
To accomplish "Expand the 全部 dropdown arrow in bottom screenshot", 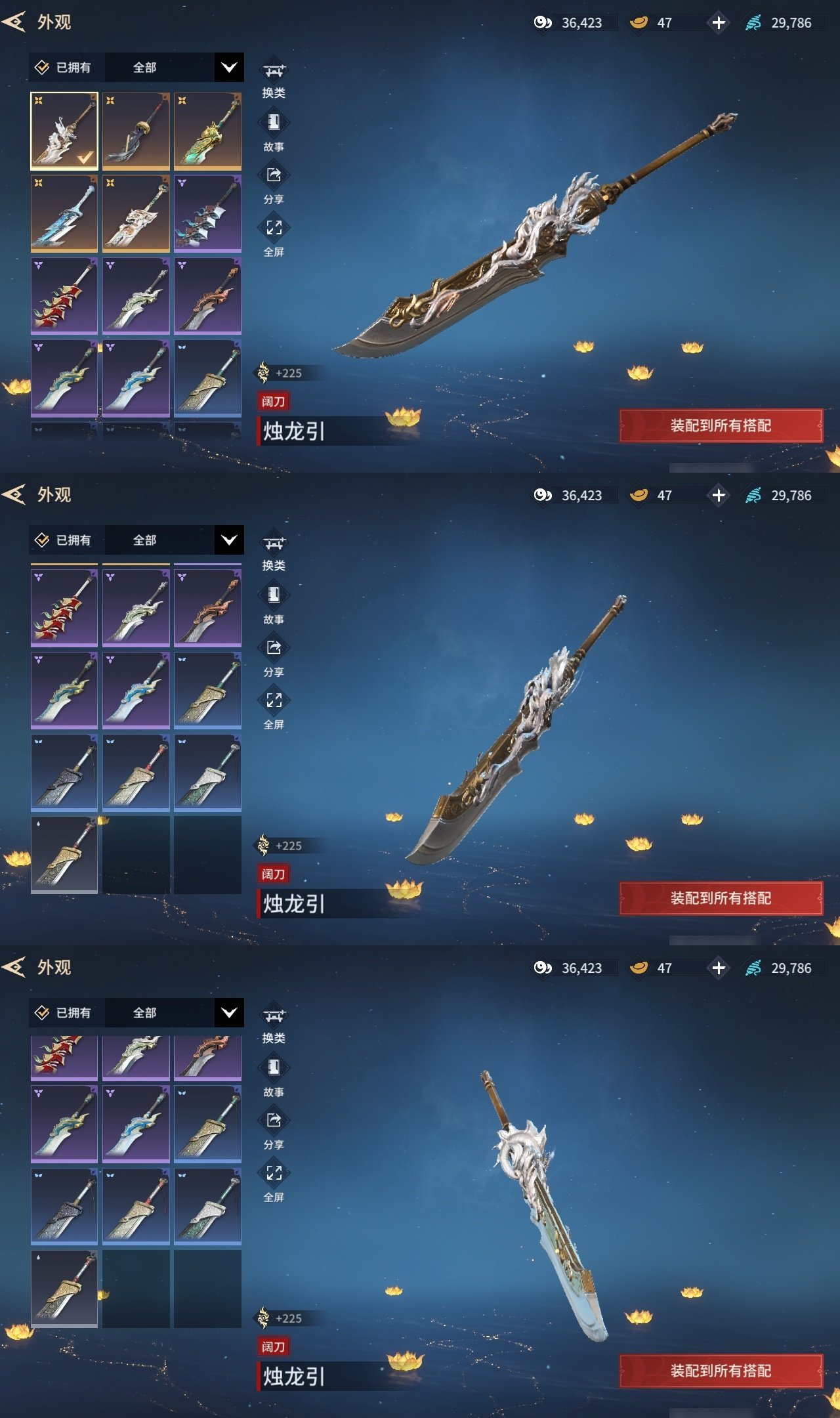I will 229,1012.
